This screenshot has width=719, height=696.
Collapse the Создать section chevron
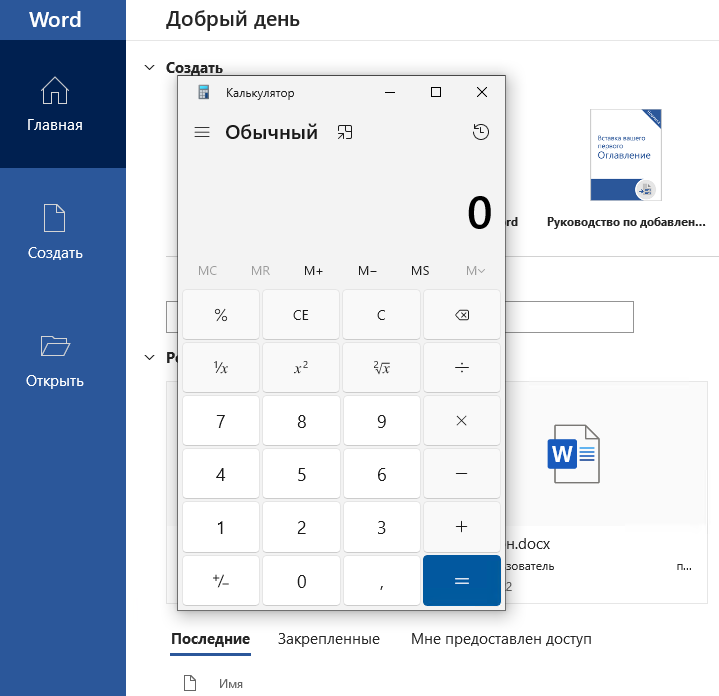(x=150, y=68)
